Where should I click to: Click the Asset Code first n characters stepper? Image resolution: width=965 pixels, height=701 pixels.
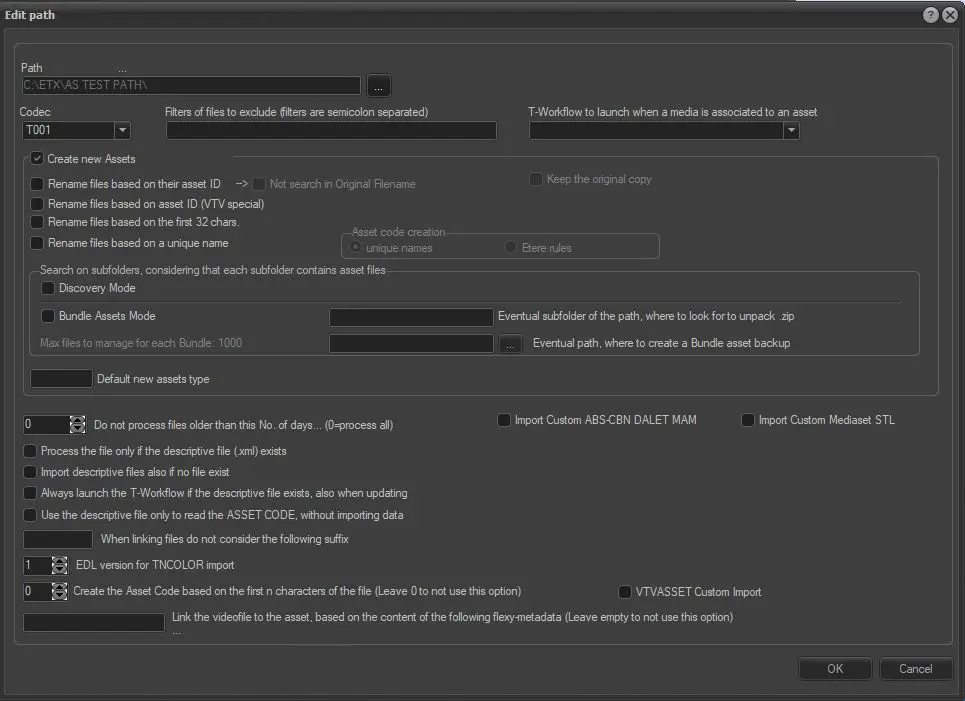[x=59, y=592]
